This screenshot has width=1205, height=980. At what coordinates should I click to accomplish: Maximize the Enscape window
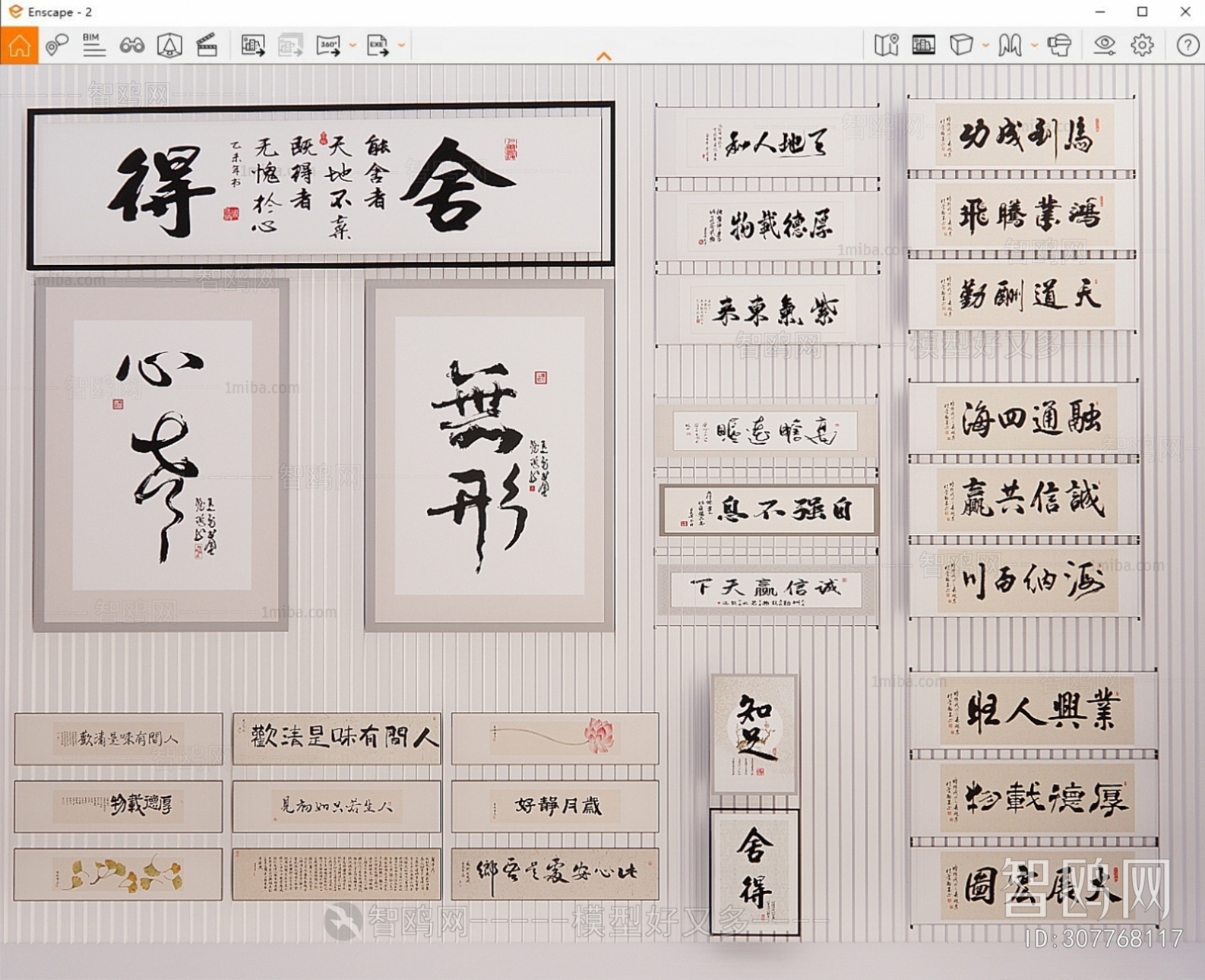click(x=1143, y=11)
